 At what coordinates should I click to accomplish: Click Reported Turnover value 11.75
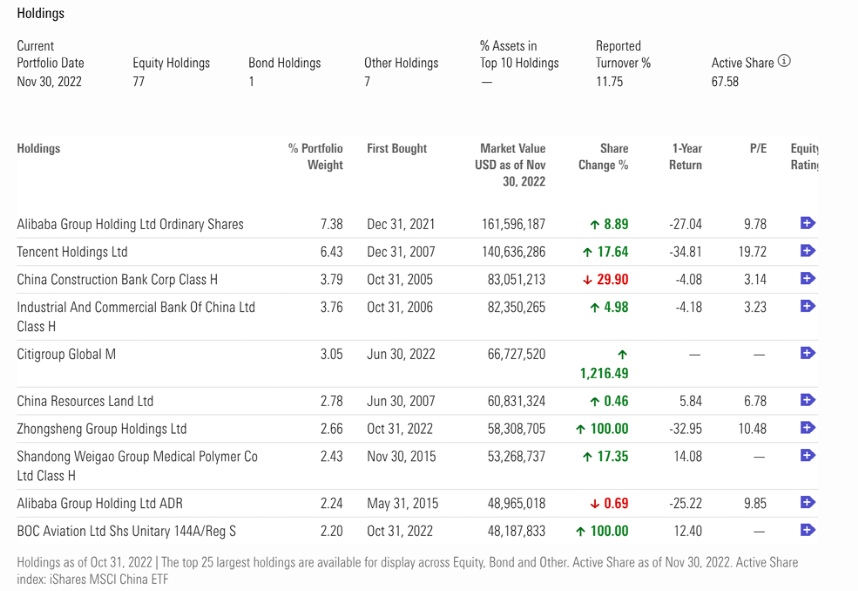609,82
